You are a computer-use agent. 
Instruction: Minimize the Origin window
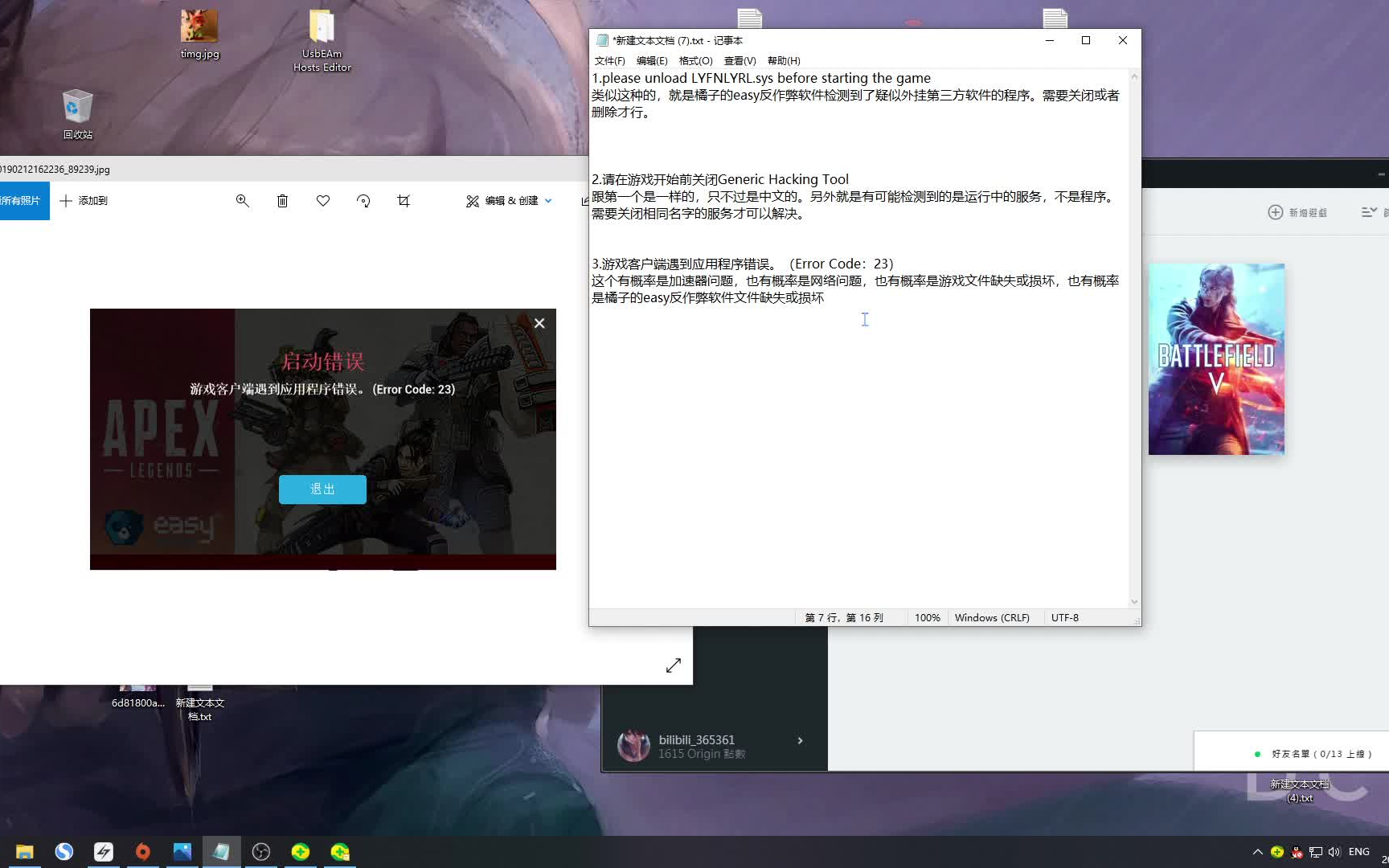tap(1381, 174)
